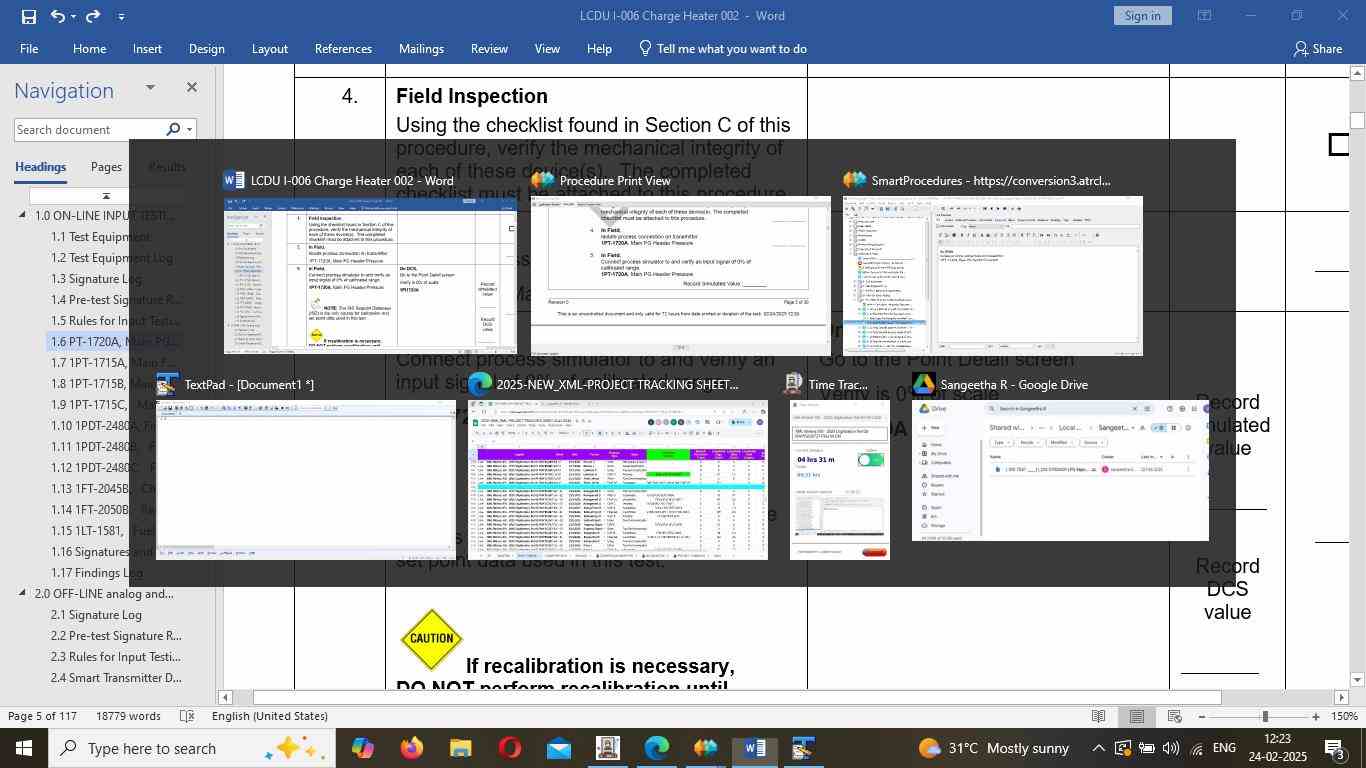Jump to the beginning of the headings list
The height and width of the screenshot is (768, 1366).
click(x=106, y=196)
